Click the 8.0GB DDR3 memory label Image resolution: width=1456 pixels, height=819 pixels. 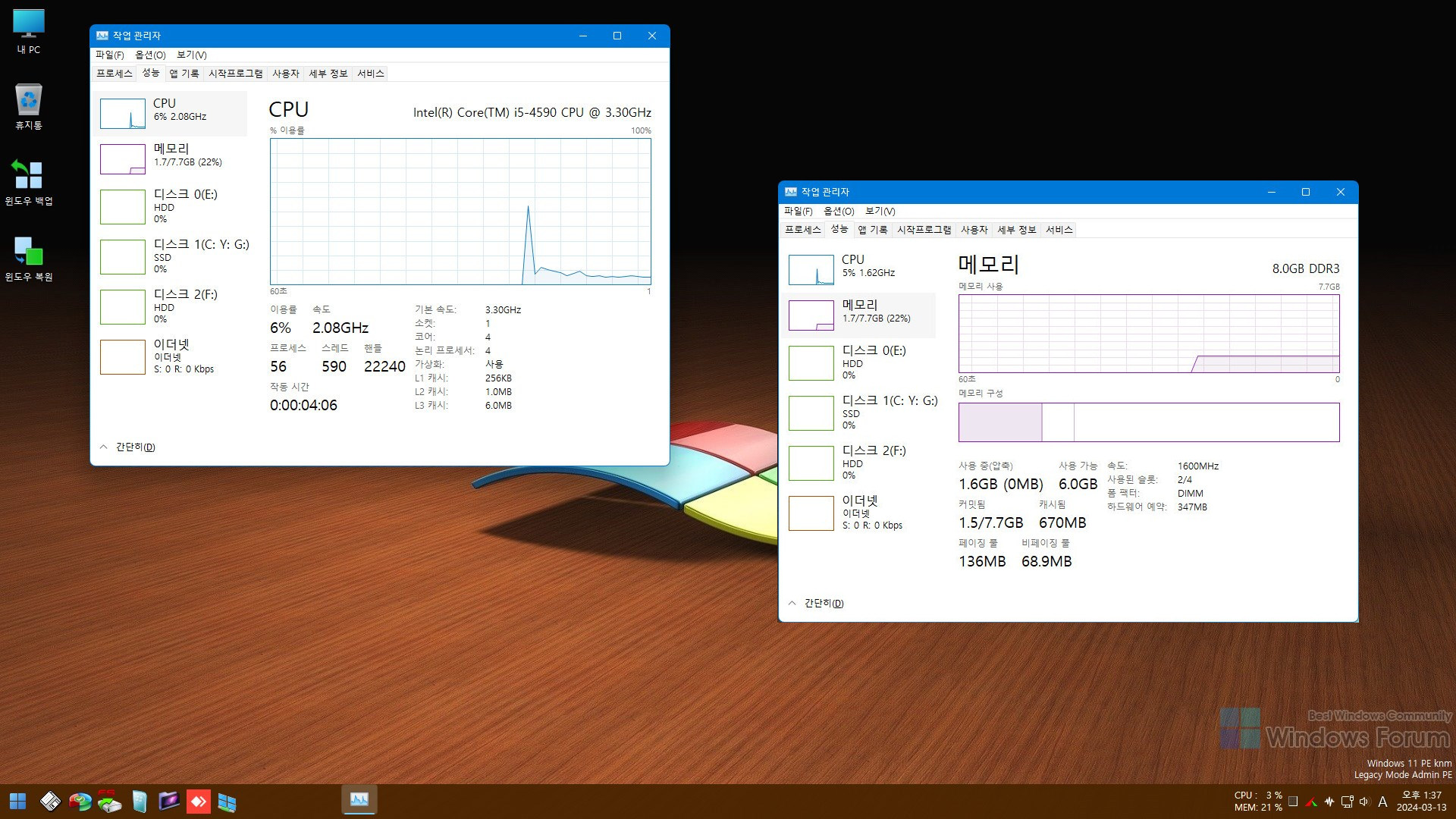[1306, 268]
